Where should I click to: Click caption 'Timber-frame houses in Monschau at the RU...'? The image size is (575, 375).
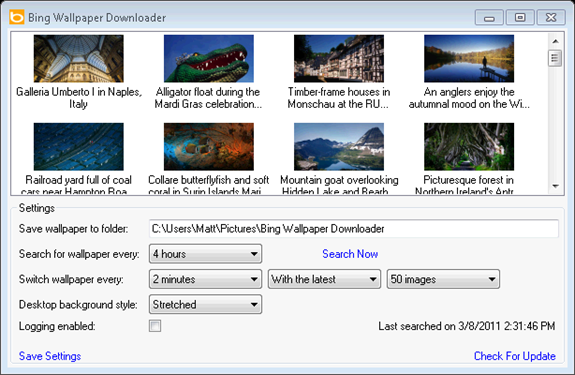tap(338, 98)
